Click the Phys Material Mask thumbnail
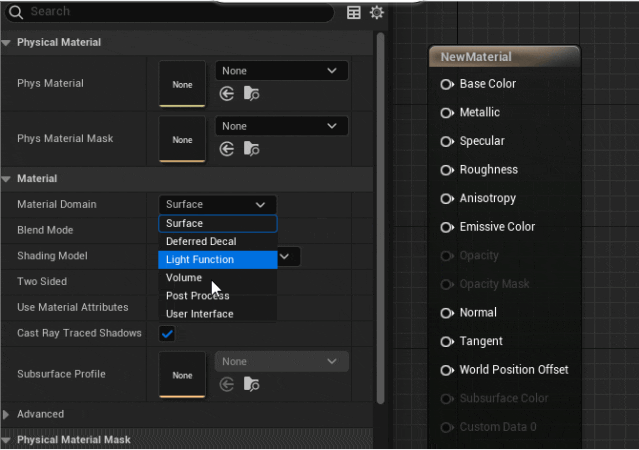This screenshot has height=450, width=639. click(x=182, y=139)
